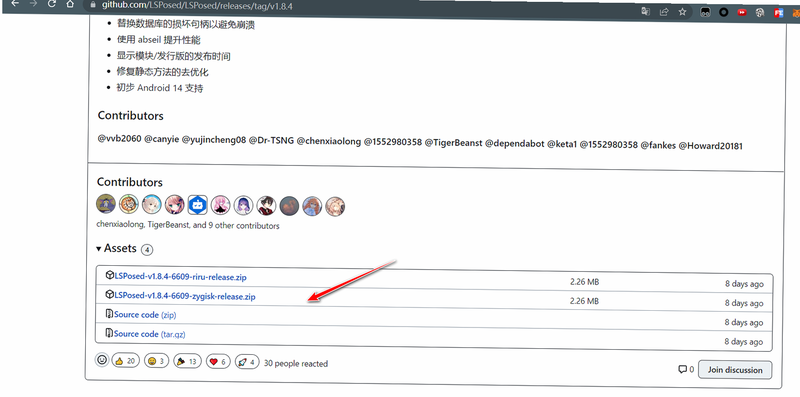Viewport: 800px width, 397px height.
Task: Click '8 days ago' in Source code (tar.gz) row
Action: tap(744, 341)
